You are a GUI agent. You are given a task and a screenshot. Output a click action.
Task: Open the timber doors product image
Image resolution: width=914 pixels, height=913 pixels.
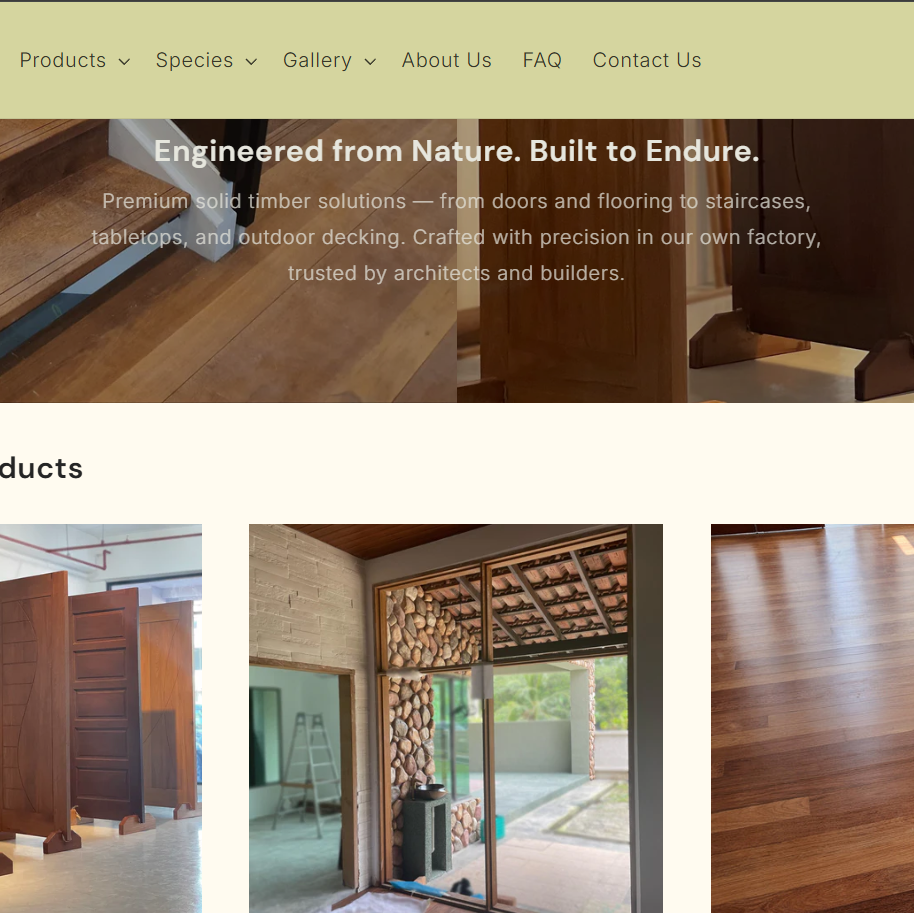101,718
